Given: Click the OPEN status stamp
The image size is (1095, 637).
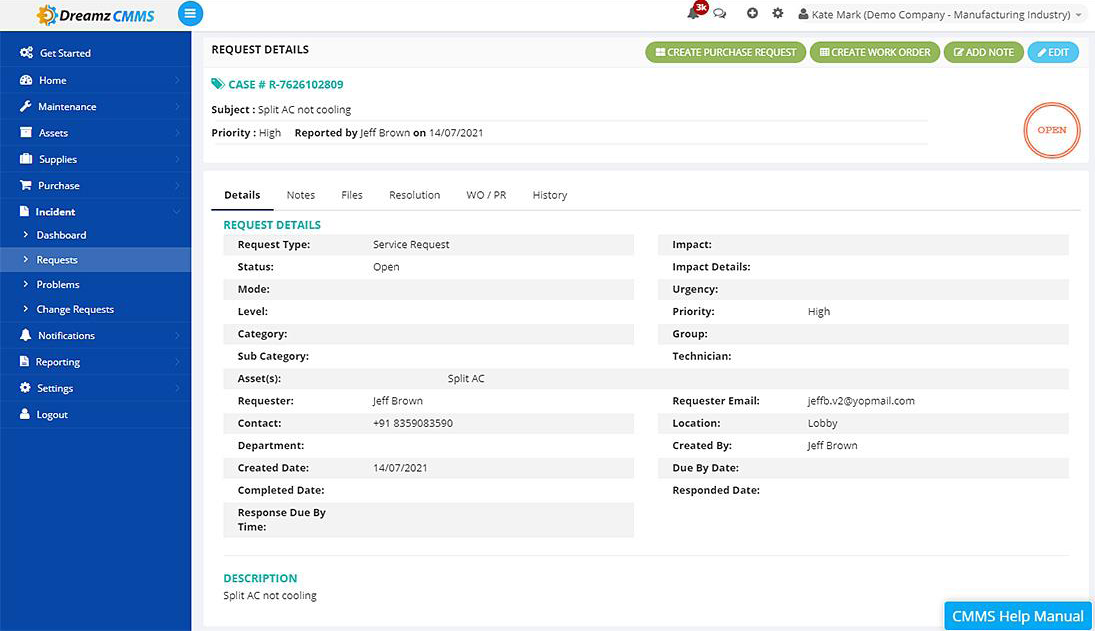Looking at the screenshot, I should 1051,130.
